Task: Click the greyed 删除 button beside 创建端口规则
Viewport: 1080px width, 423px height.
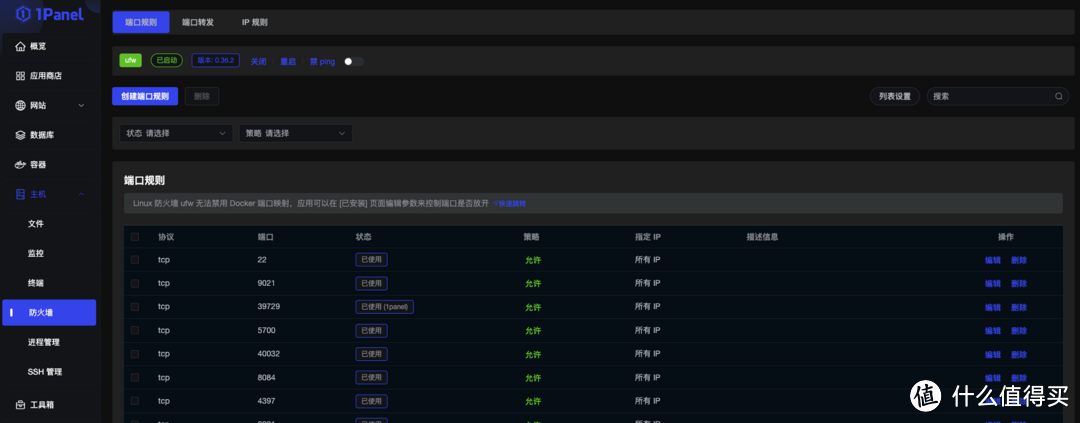Action: (202, 96)
